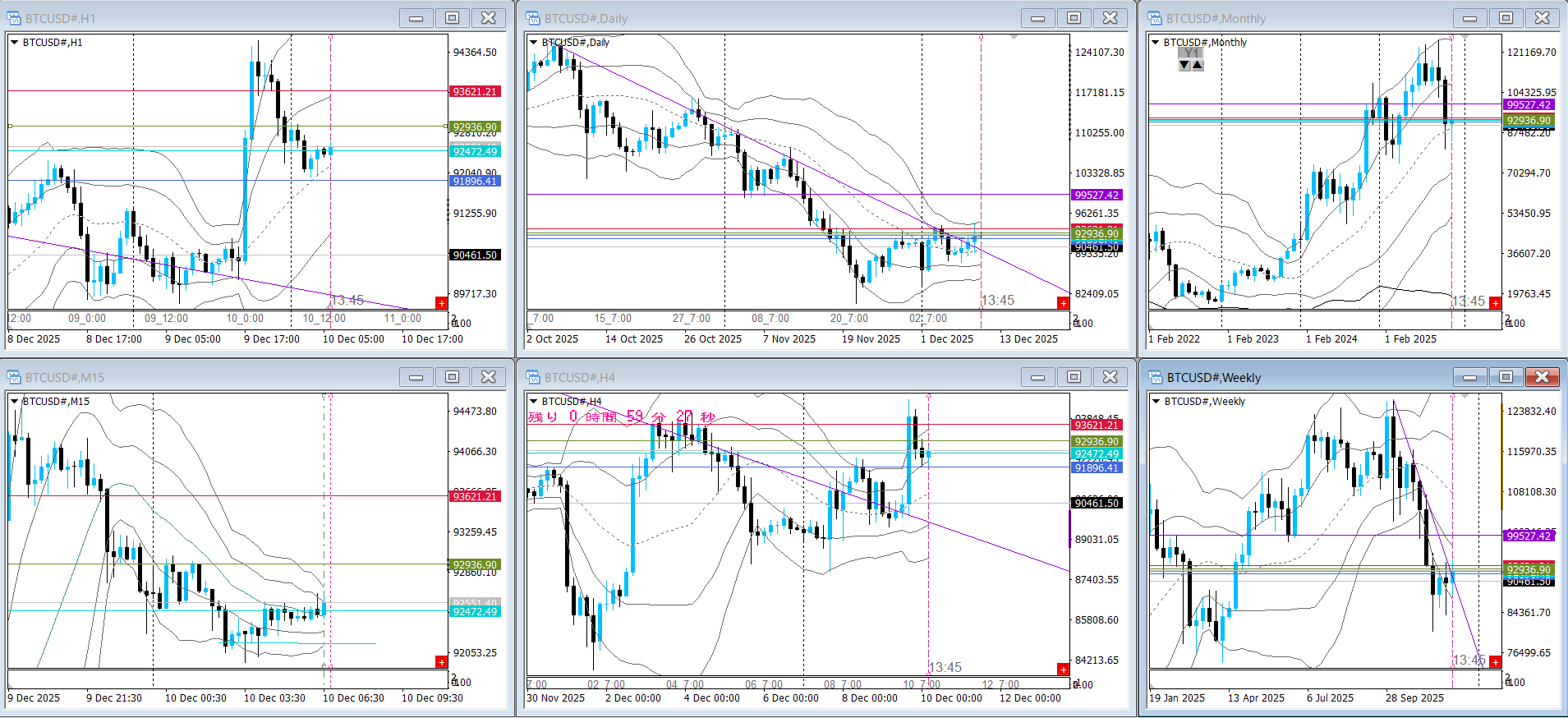Click the red 93621.21 price label on H1 chart
1568x718 pixels.
pyautogui.click(x=475, y=92)
